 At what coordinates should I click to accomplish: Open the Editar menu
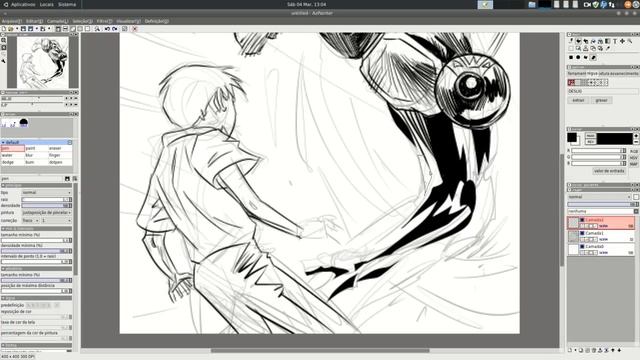35,21
